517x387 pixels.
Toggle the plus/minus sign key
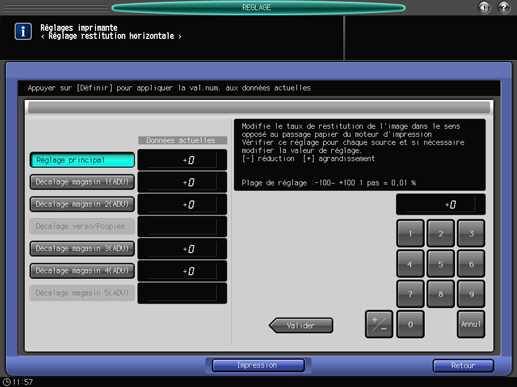(x=379, y=324)
